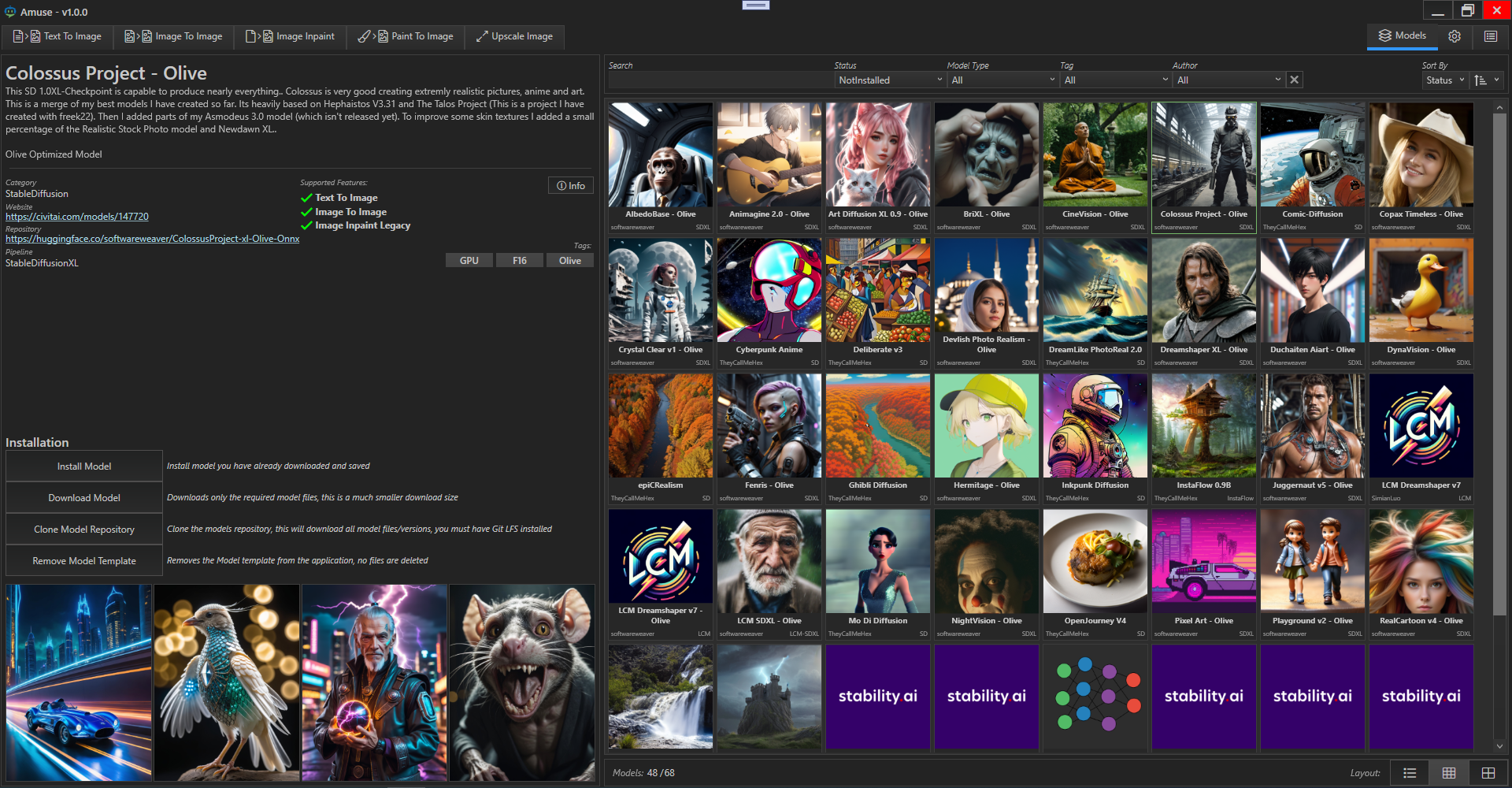Viewport: 1512px width, 788px height.
Task: Click the list panel icon beside settings
Action: tap(1490, 36)
